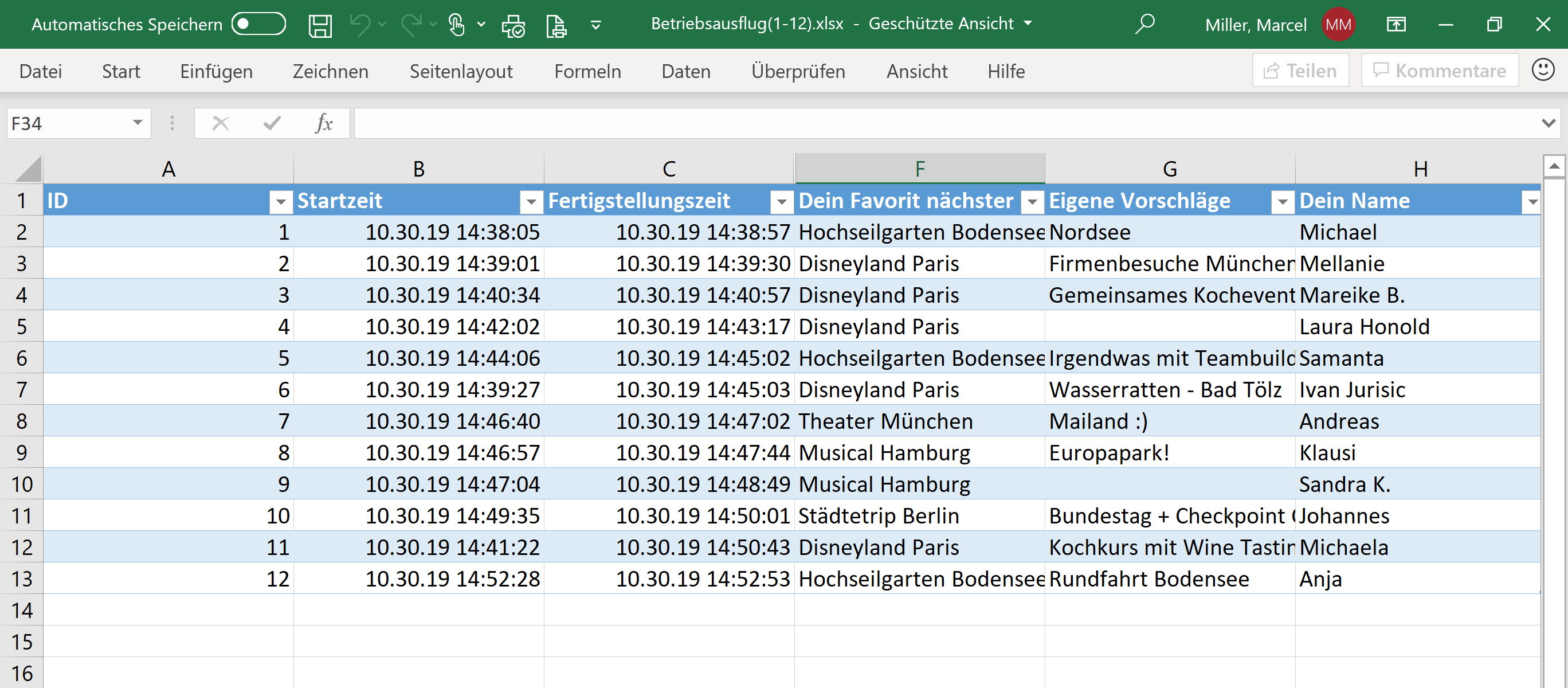Select column B header

click(x=419, y=169)
